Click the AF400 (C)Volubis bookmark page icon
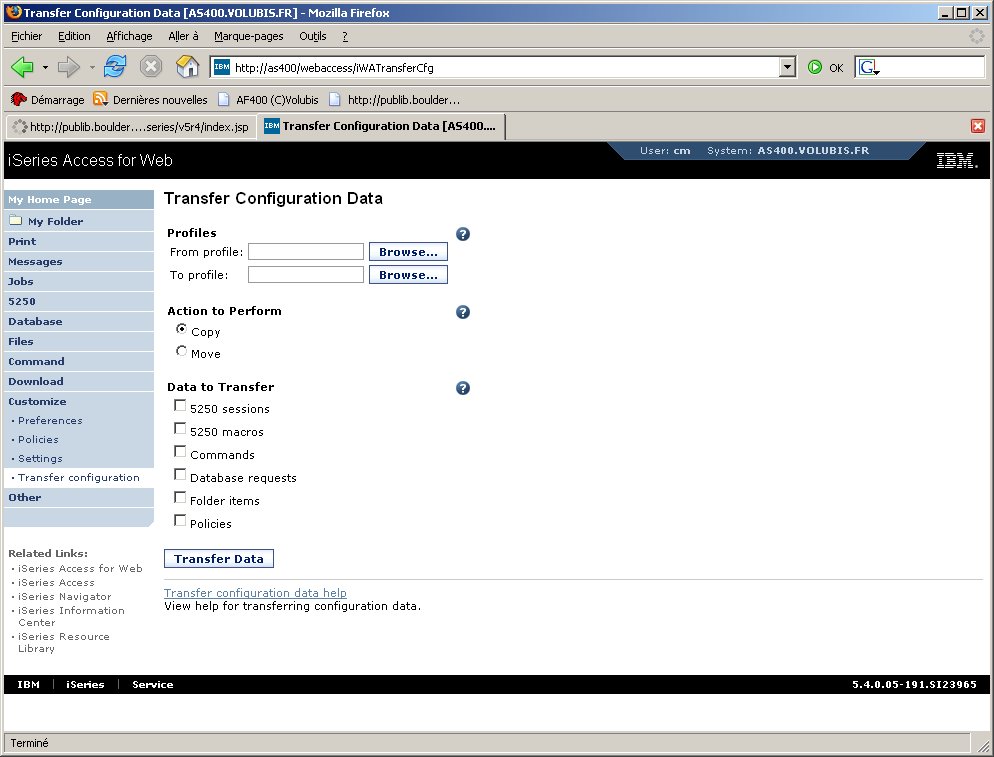The width and height of the screenshot is (994, 757). (223, 100)
